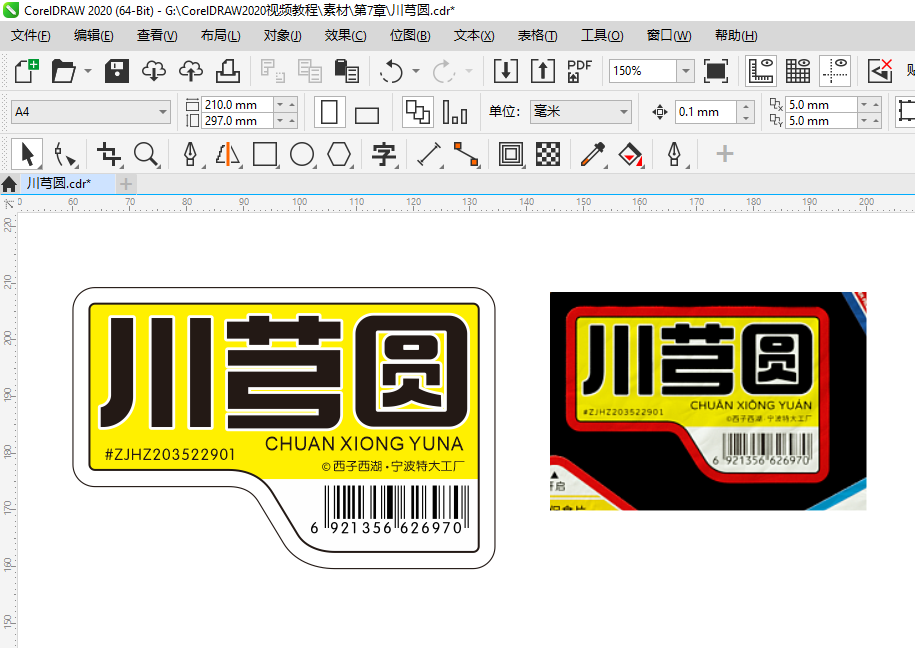Save the document with the Save icon

115,70
